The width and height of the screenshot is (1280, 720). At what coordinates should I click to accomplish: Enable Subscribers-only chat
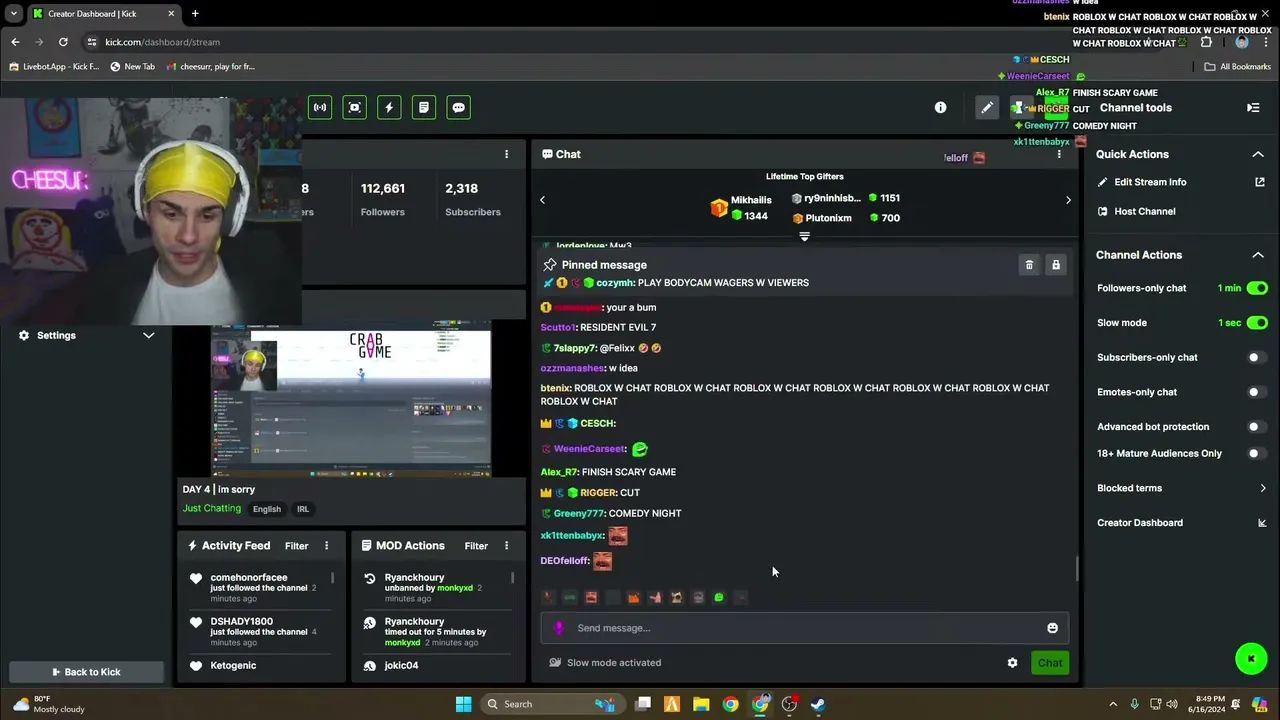tap(1257, 357)
